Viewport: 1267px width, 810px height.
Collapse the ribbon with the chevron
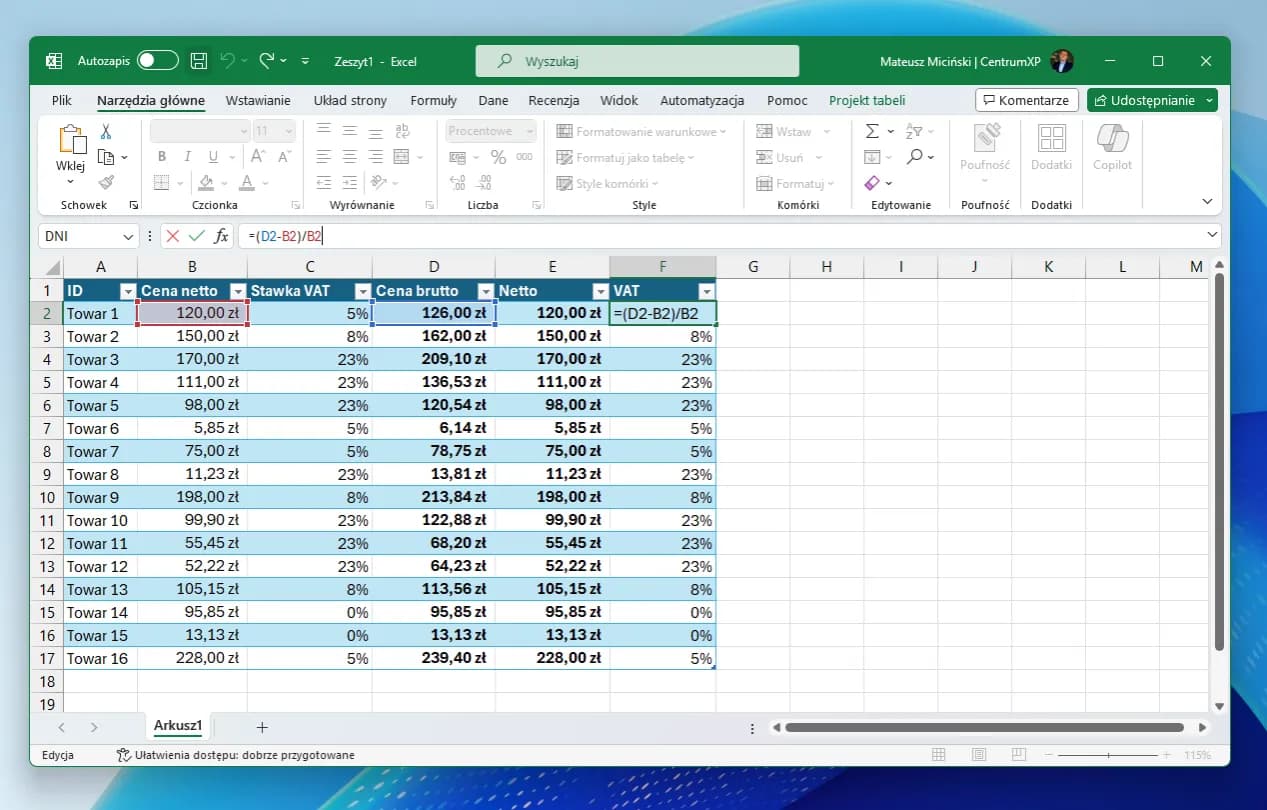tap(1207, 201)
